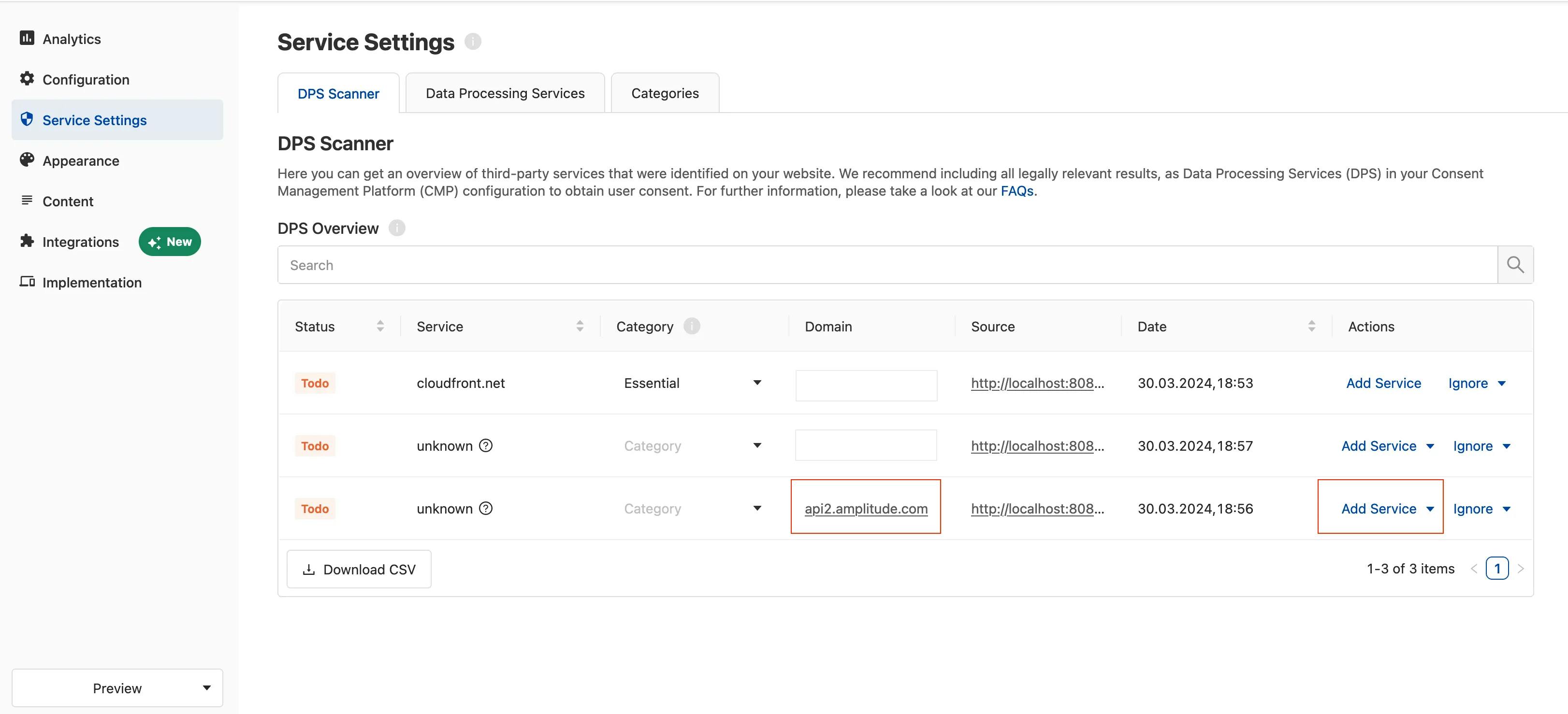Click the Download CSV button
Viewport: 1568px width, 714px height.
coord(359,569)
